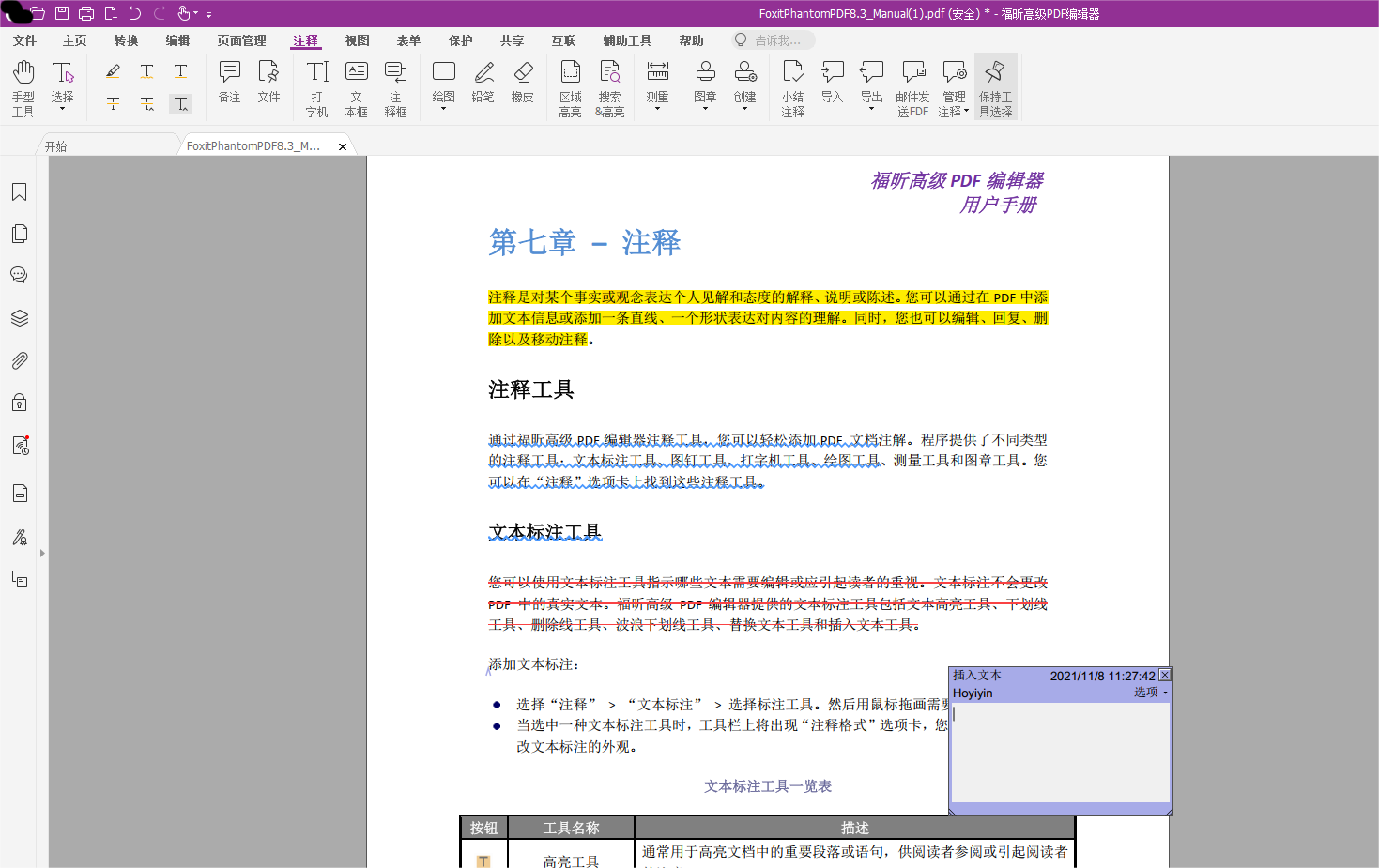Open the Pages thumbnail side panel
The width and height of the screenshot is (1379, 868).
[x=19, y=234]
